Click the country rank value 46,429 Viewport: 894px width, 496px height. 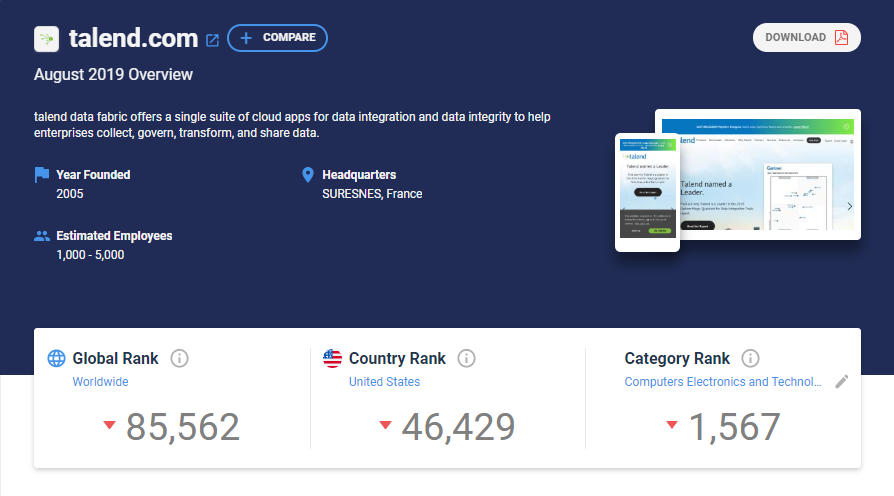point(458,426)
